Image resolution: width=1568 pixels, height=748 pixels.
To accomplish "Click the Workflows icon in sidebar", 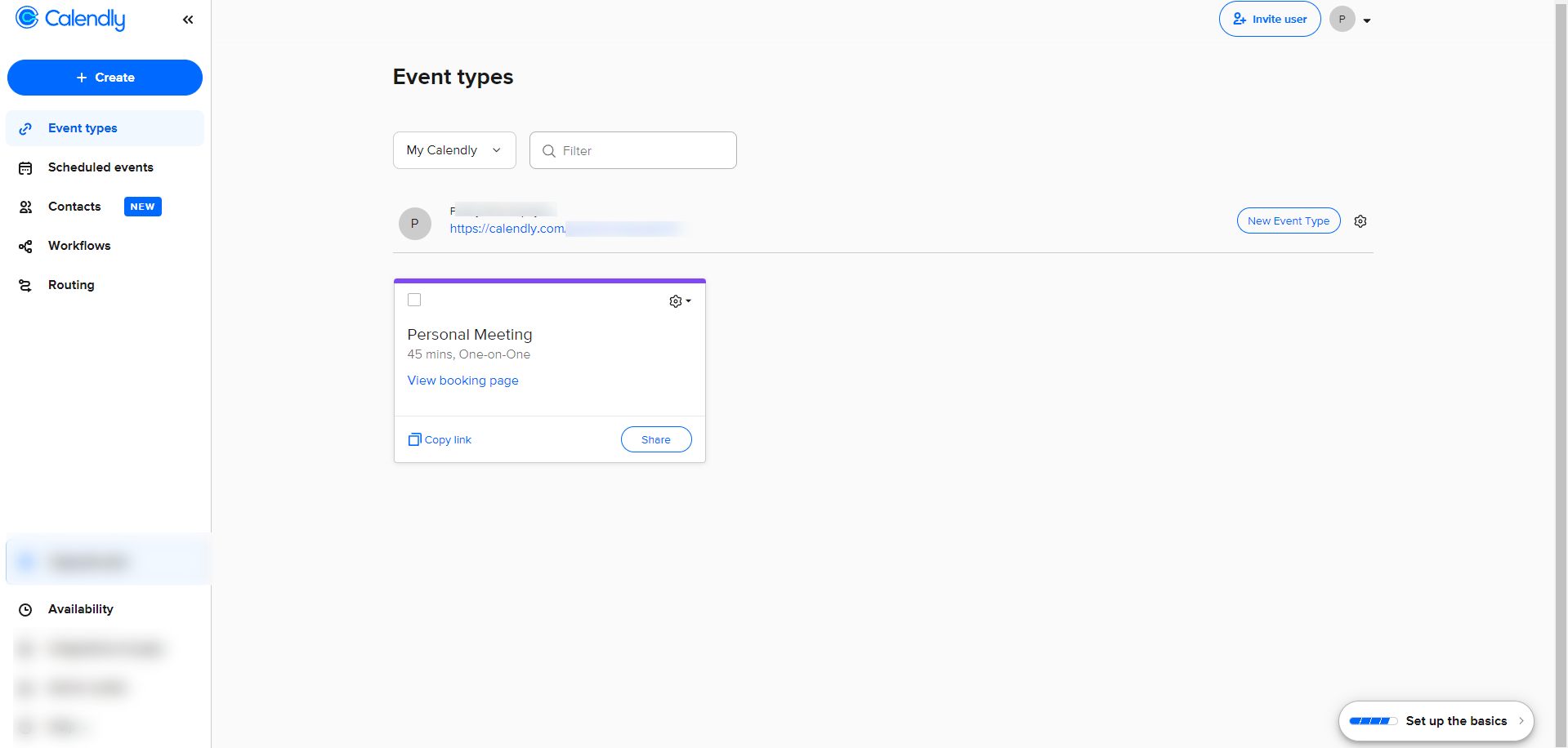I will pyautogui.click(x=25, y=247).
